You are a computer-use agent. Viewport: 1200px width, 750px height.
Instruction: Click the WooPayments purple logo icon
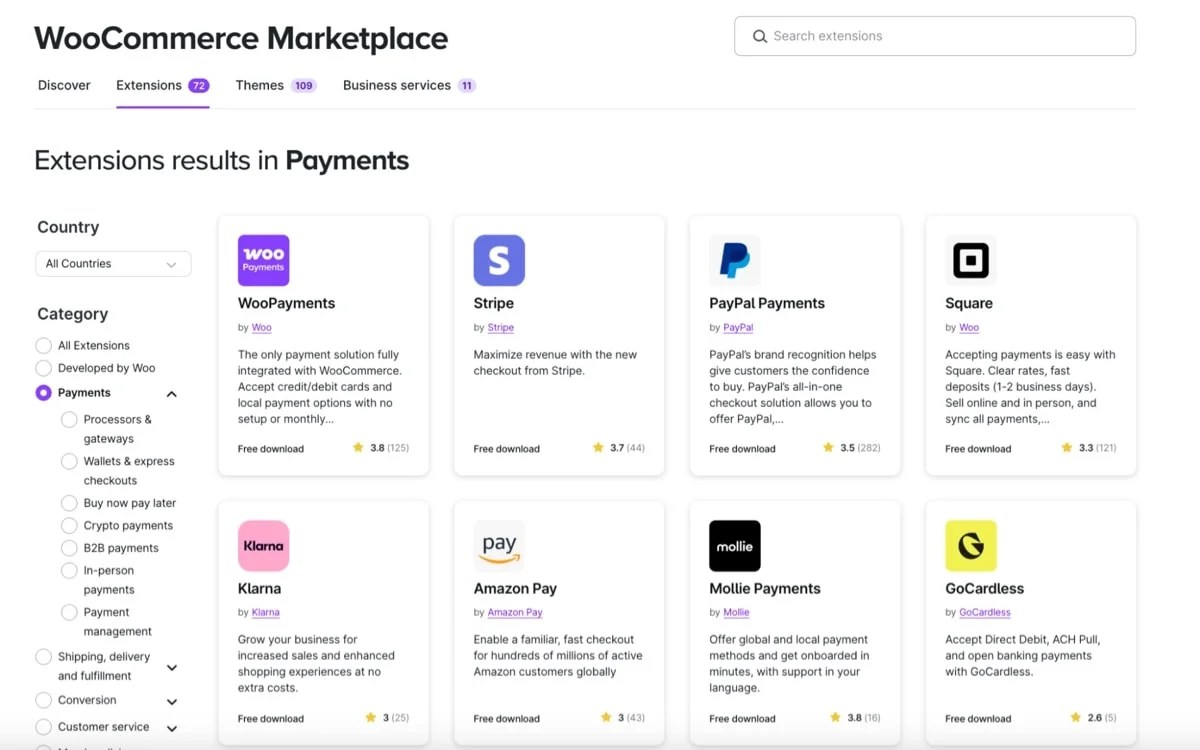263,260
